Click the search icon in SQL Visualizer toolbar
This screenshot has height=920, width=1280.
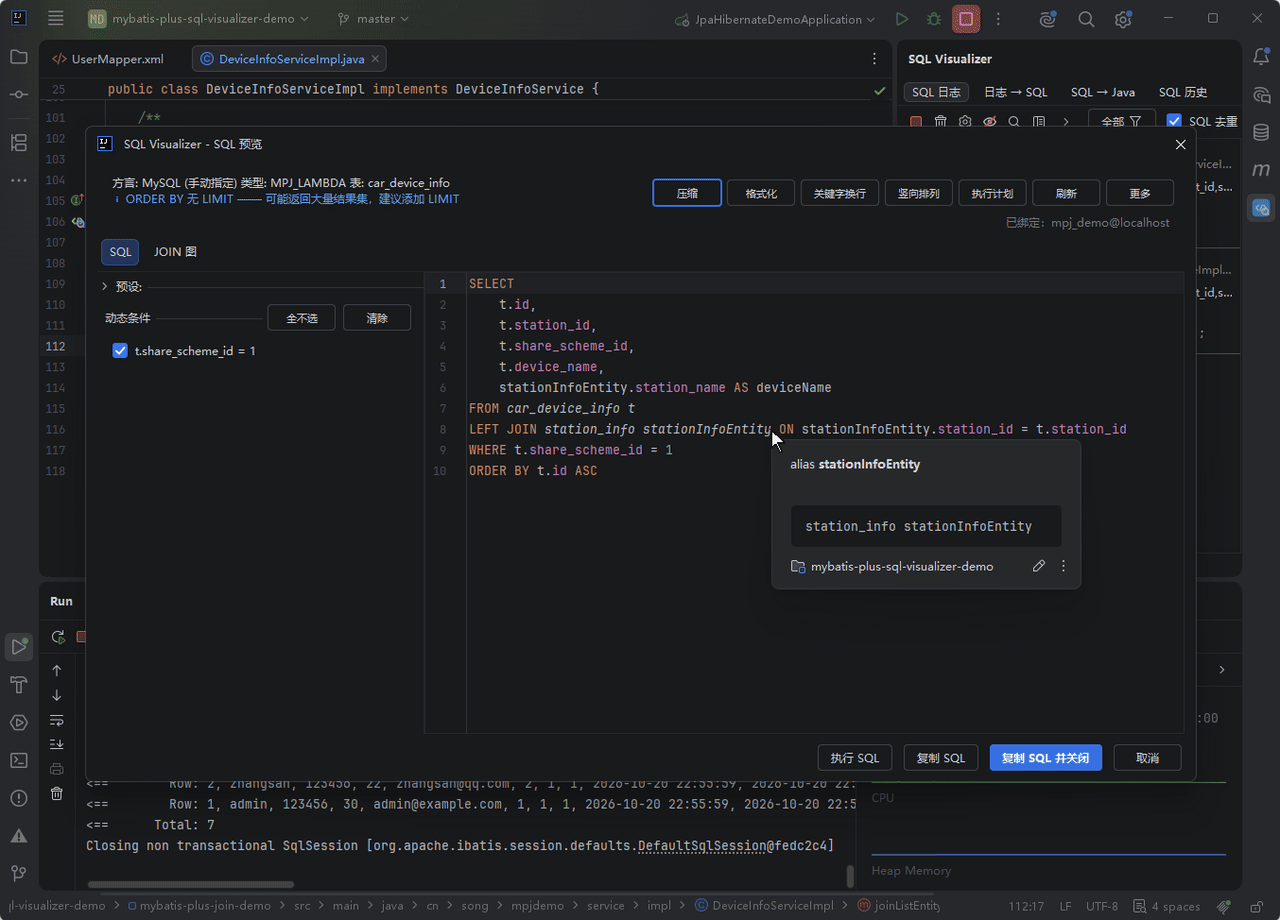1014,121
